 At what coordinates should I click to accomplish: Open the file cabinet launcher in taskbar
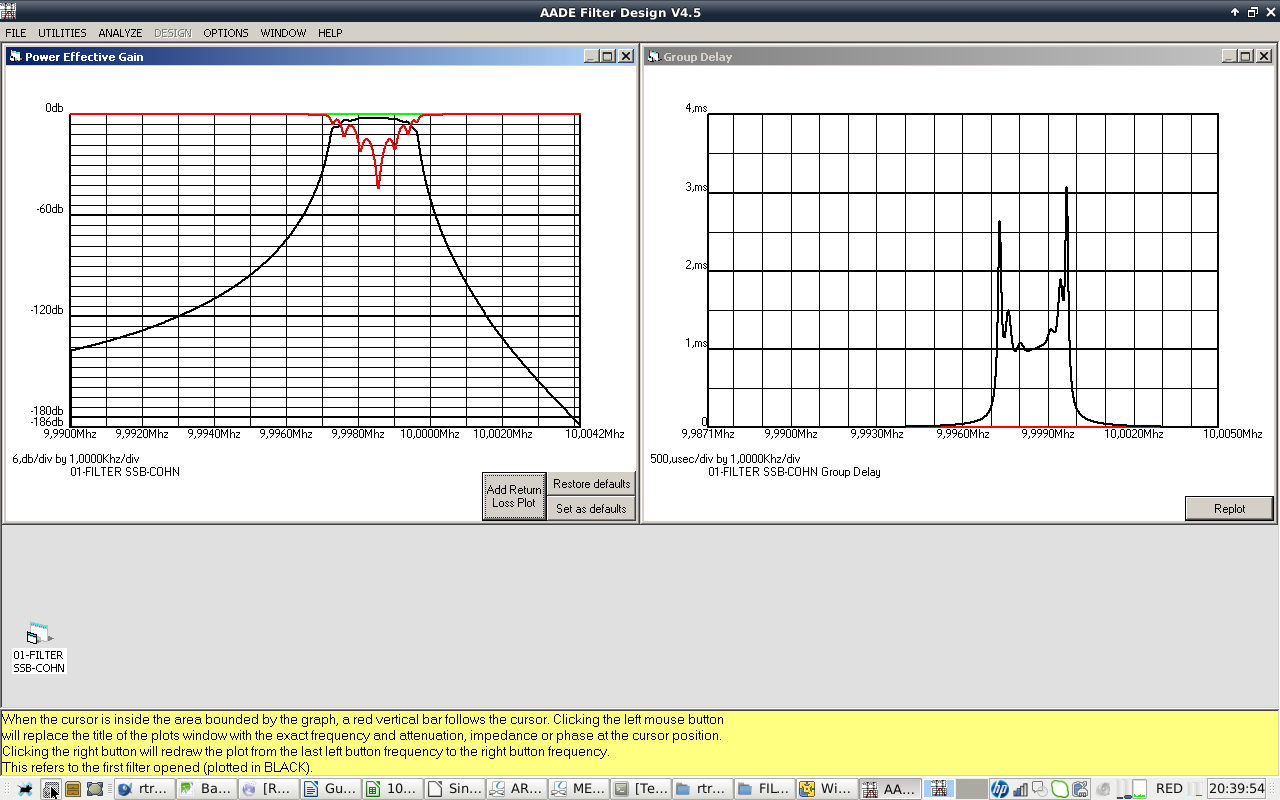73,789
